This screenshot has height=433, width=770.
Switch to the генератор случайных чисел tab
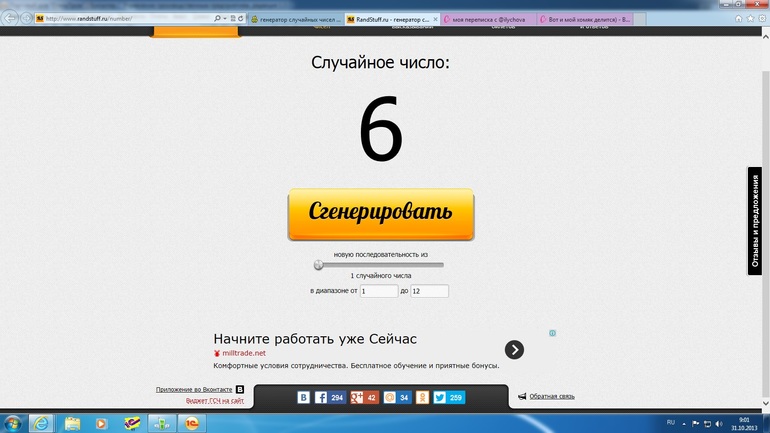[296, 19]
